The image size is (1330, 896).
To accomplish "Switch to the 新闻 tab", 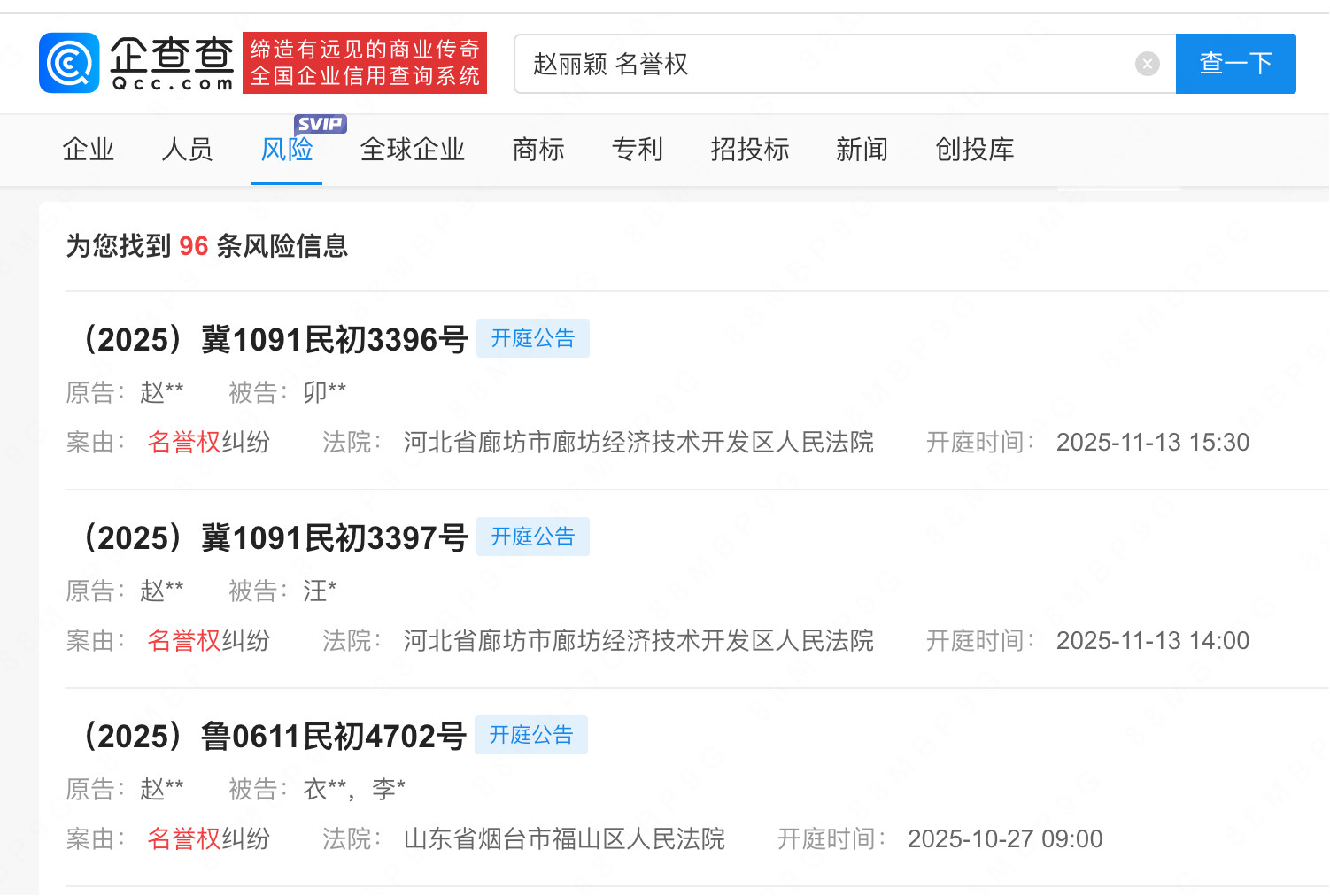I will tap(862, 149).
